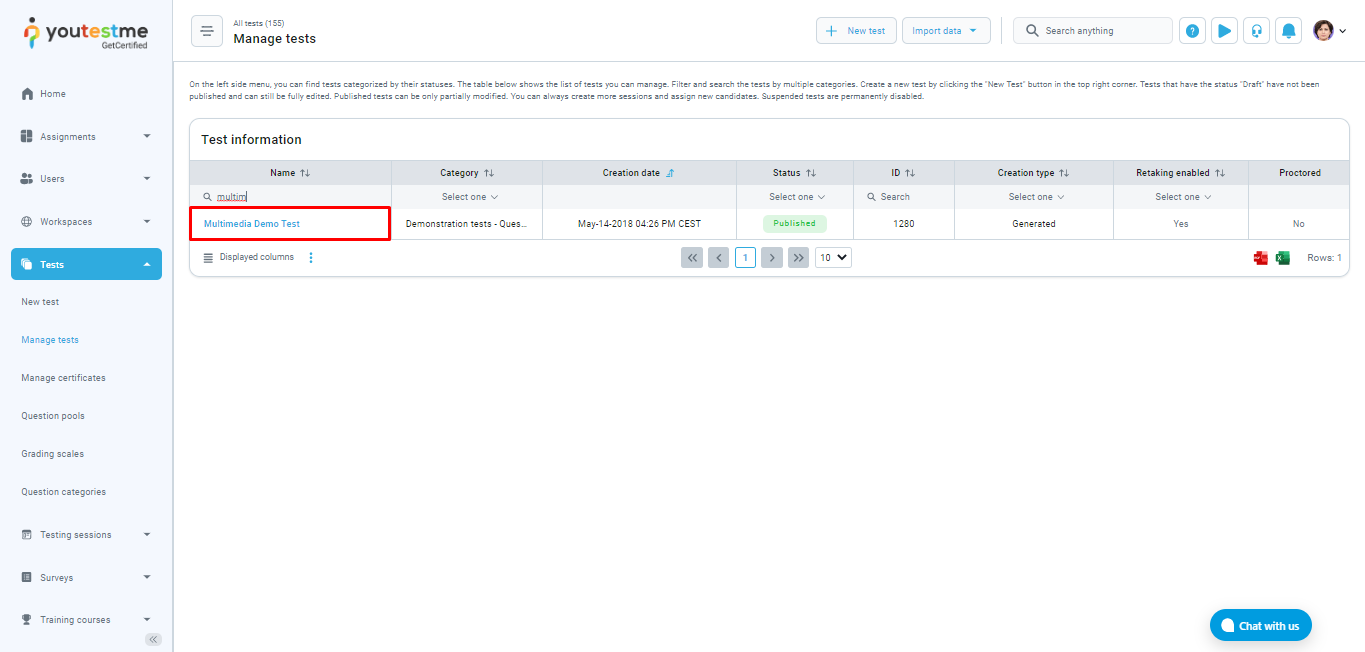
Task: Open the notifications bell icon
Action: pos(1289,31)
